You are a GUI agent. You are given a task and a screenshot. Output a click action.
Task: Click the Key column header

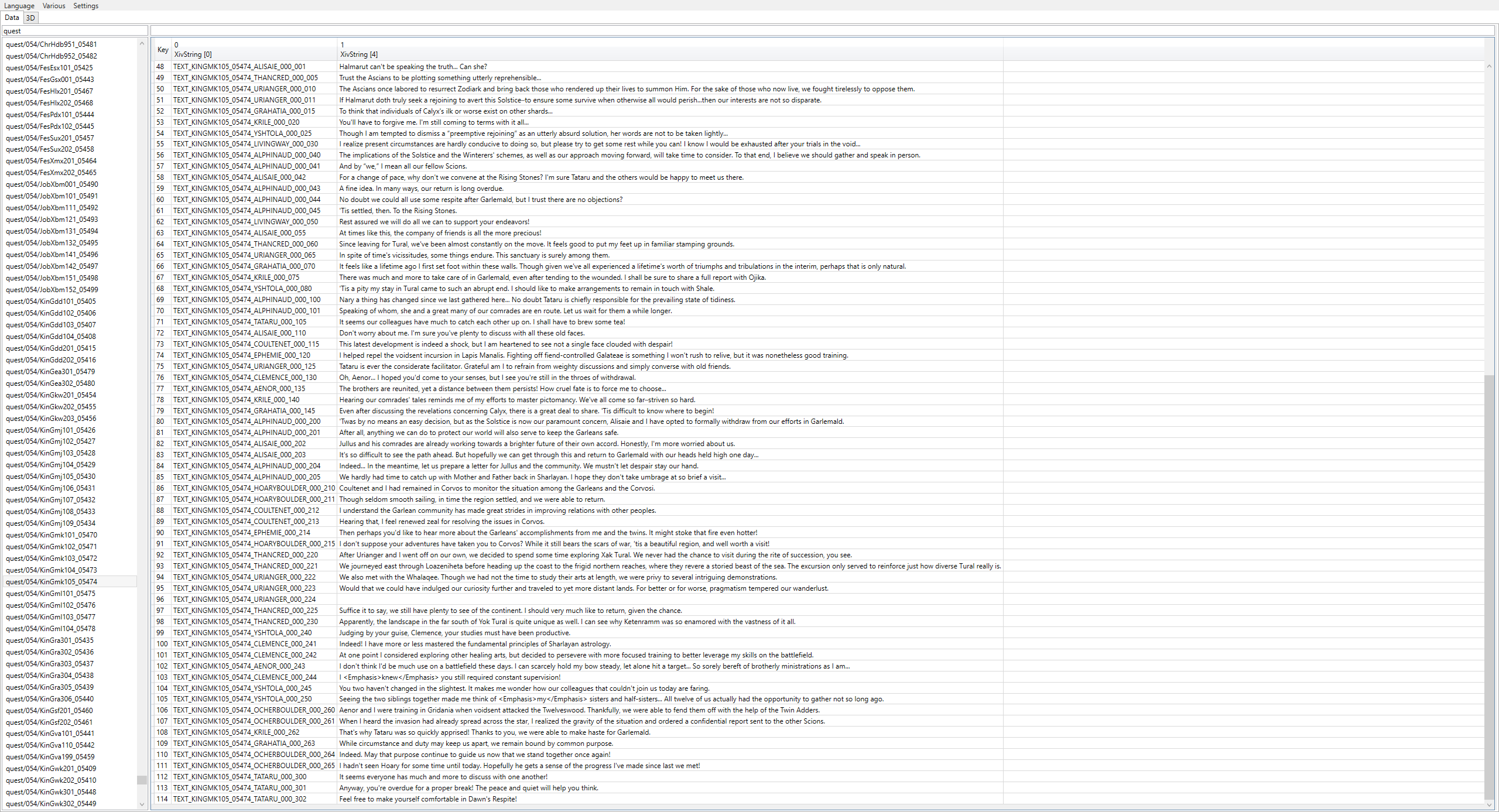(x=162, y=50)
